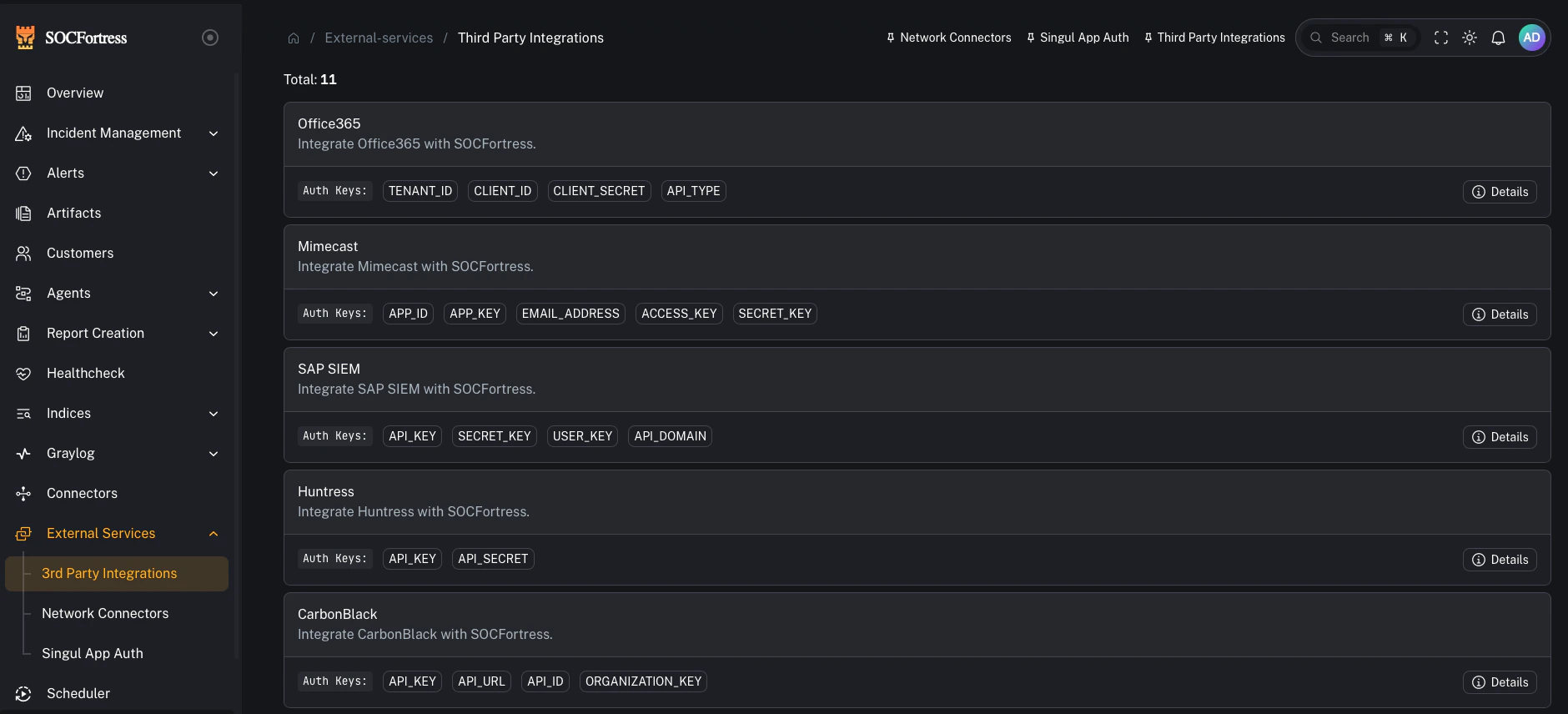Click the Agents sidebar icon
The width and height of the screenshot is (1568, 714).
pos(23,294)
